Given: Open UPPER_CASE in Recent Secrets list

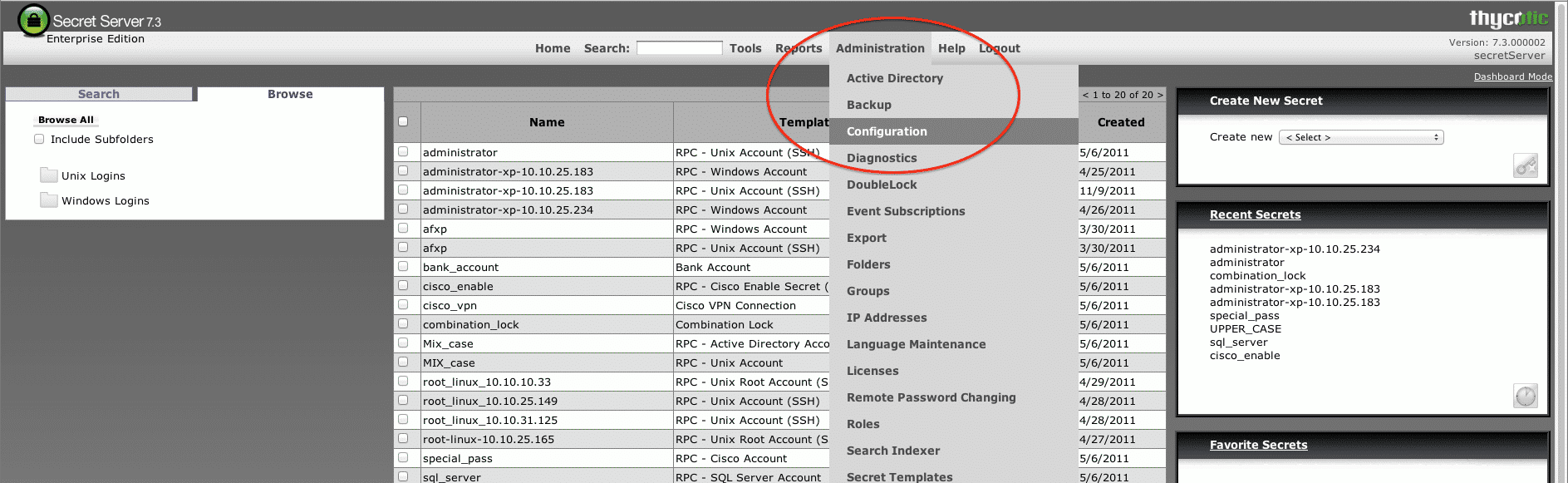Looking at the screenshot, I should click(1245, 328).
